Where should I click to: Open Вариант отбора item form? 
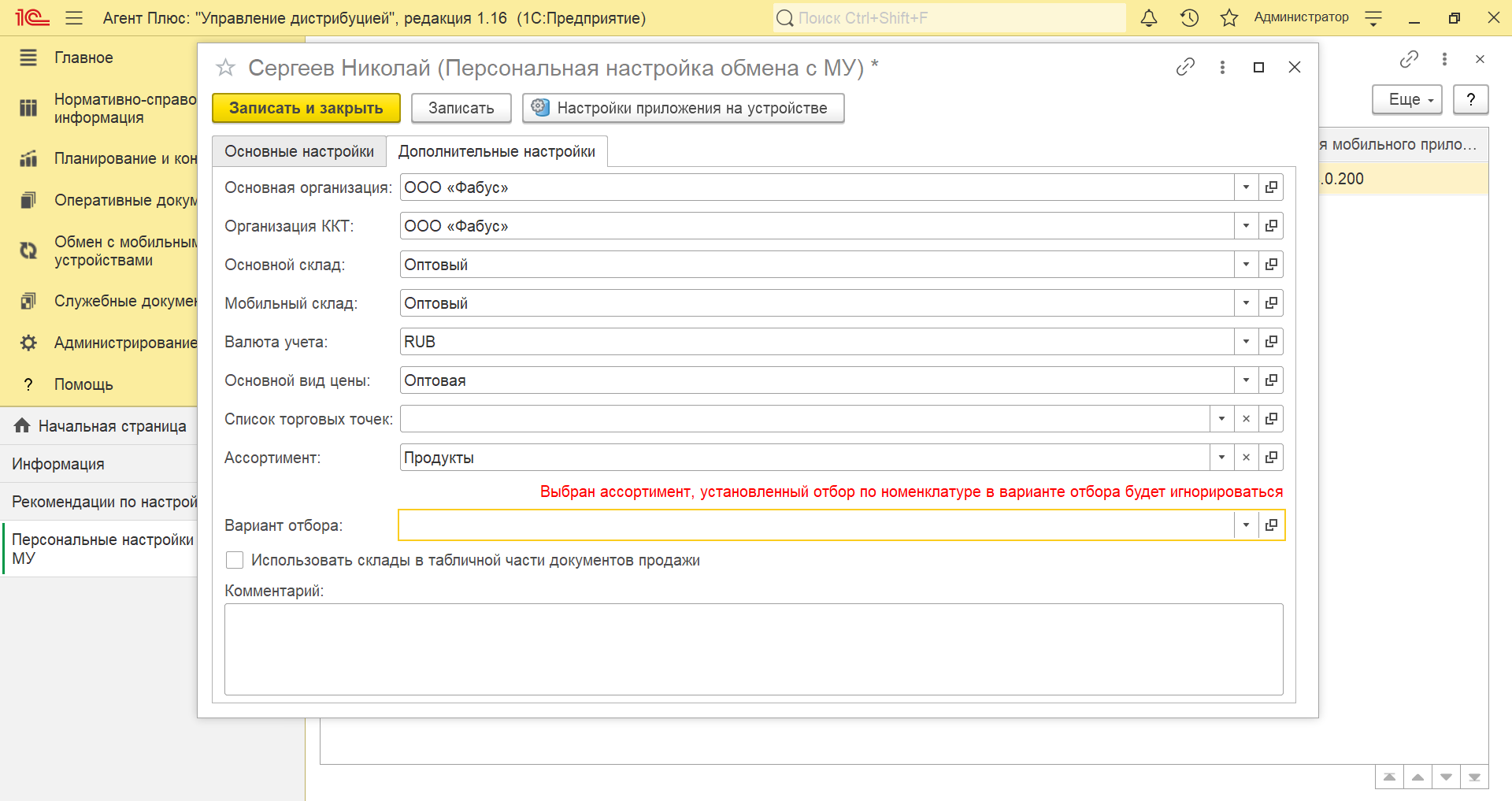click(x=1271, y=525)
